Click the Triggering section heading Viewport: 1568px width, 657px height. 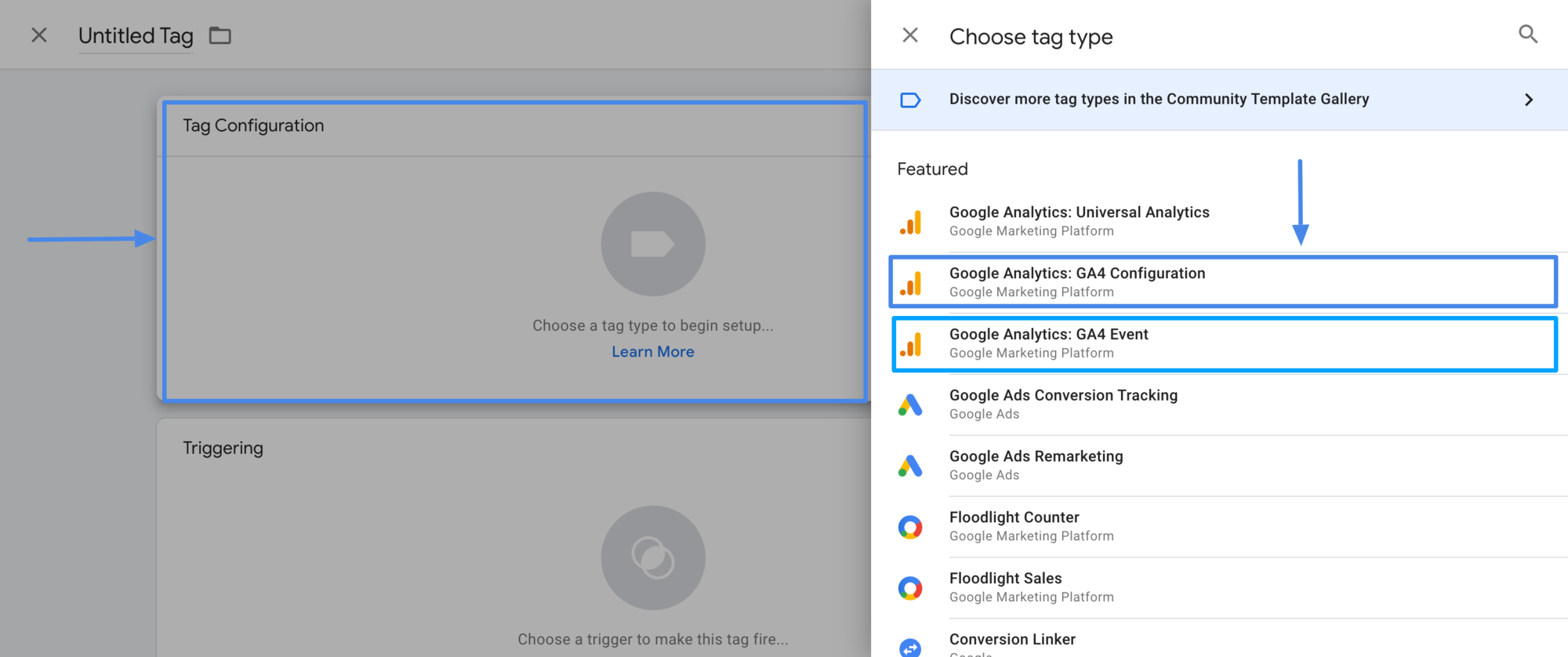pos(223,448)
